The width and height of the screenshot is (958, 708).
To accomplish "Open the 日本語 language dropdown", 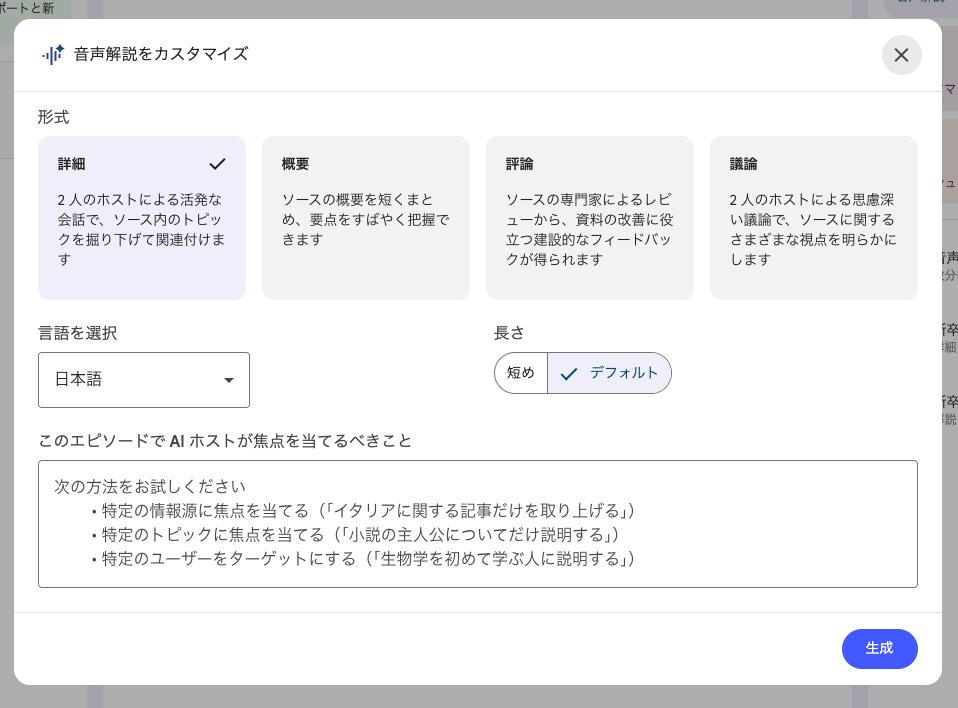I will tap(144, 380).
